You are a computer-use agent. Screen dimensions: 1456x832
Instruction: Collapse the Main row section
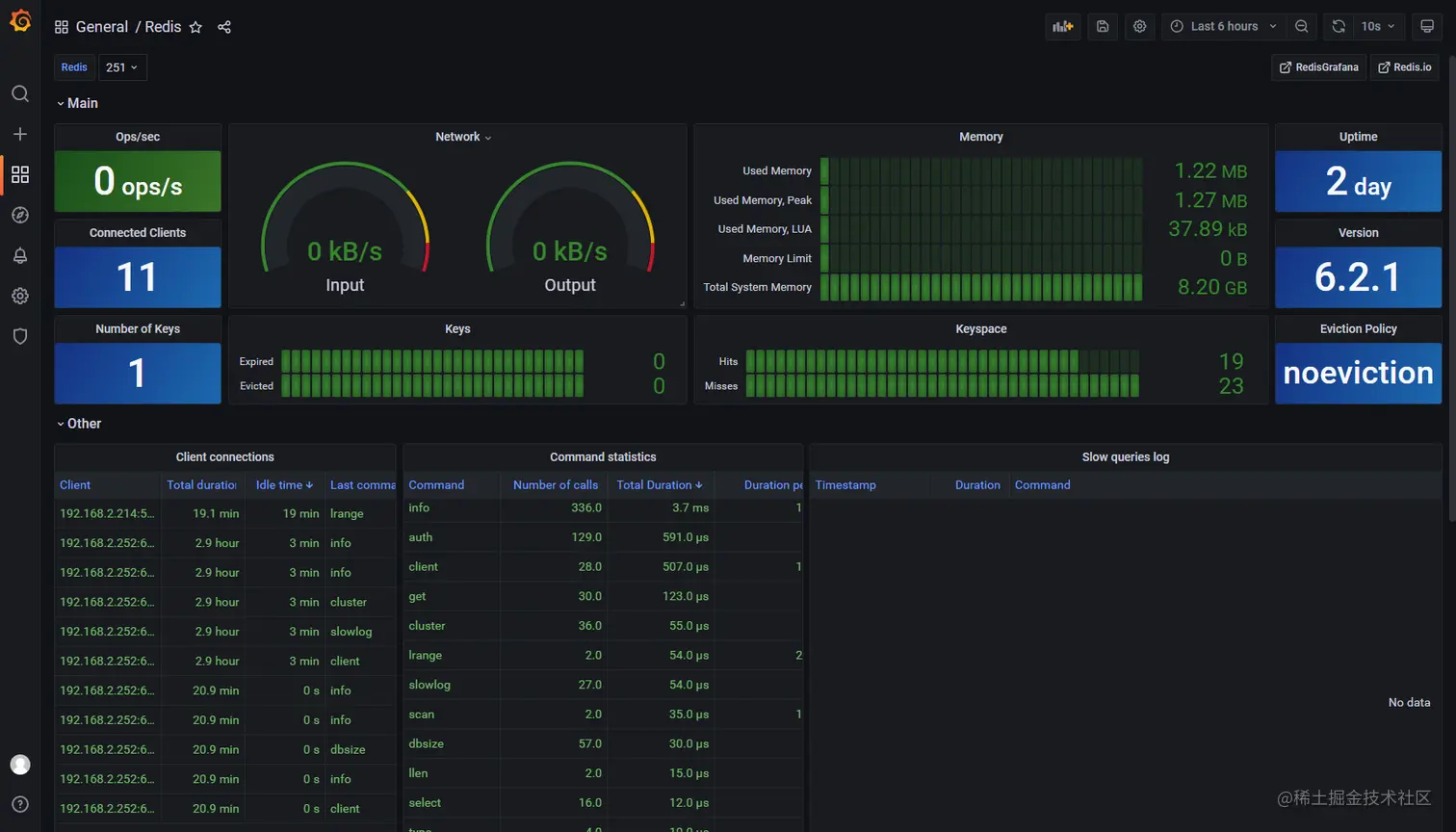pos(77,103)
